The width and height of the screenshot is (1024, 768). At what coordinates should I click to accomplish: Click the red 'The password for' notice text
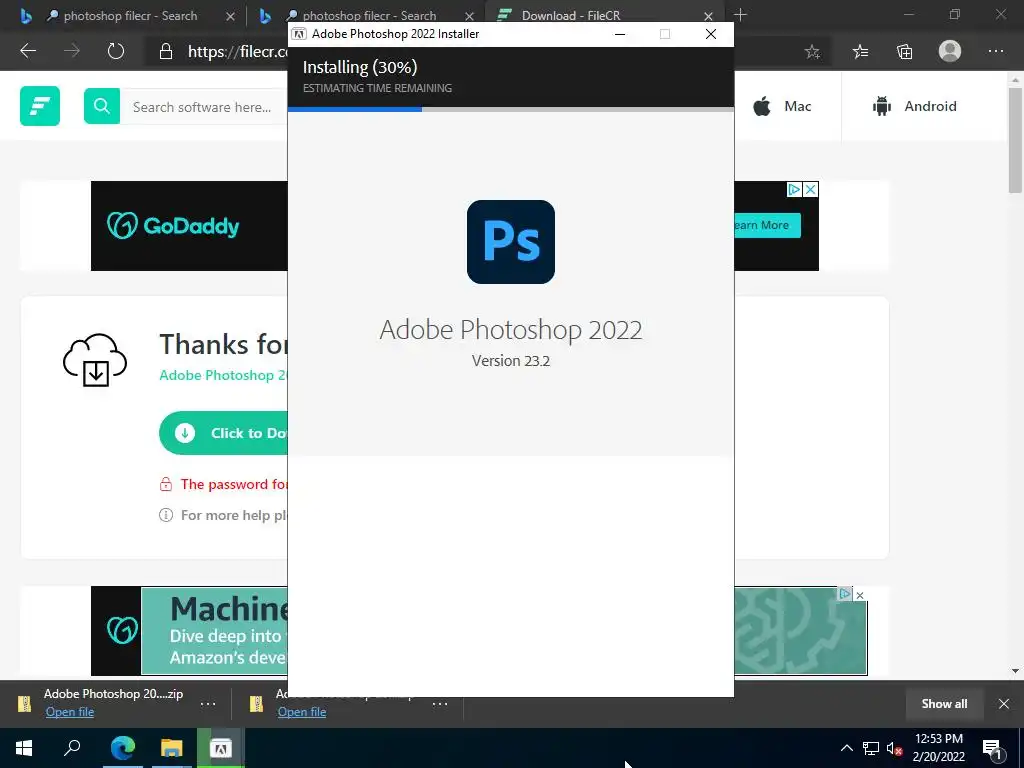(234, 484)
